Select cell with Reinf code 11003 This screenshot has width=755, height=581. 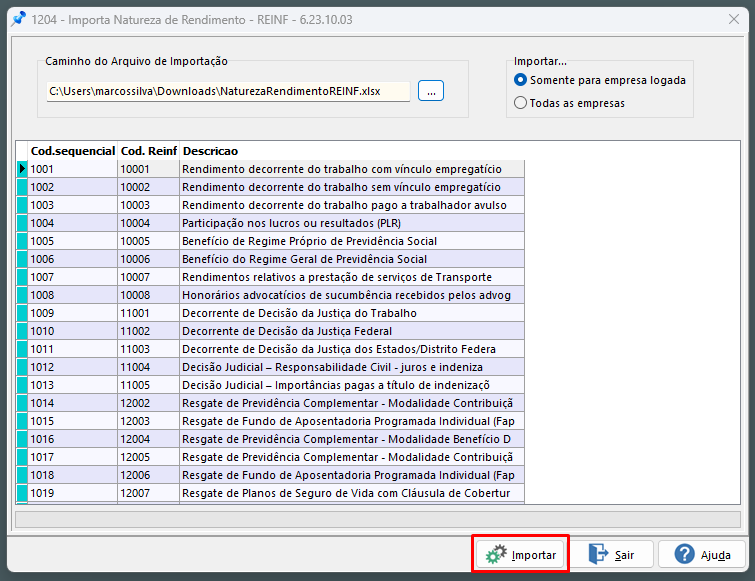tap(148, 349)
